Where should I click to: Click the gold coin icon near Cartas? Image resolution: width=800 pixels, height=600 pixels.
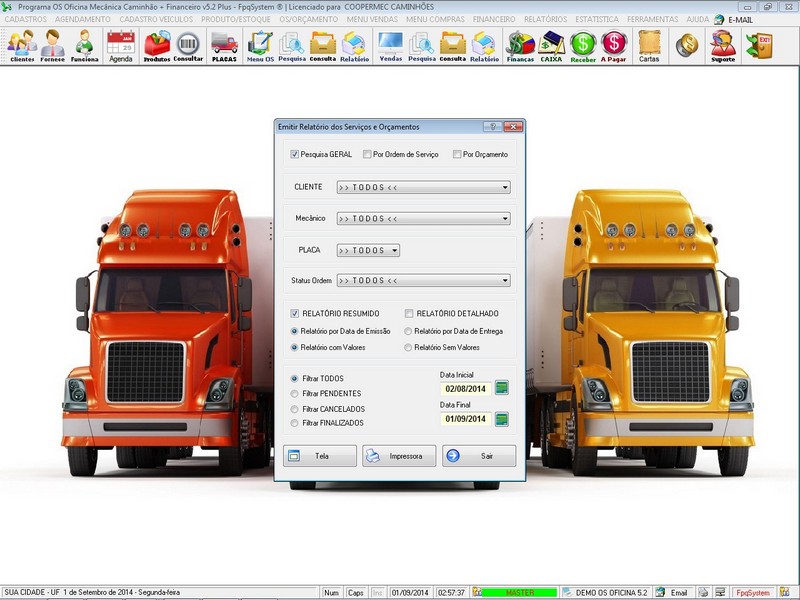687,45
